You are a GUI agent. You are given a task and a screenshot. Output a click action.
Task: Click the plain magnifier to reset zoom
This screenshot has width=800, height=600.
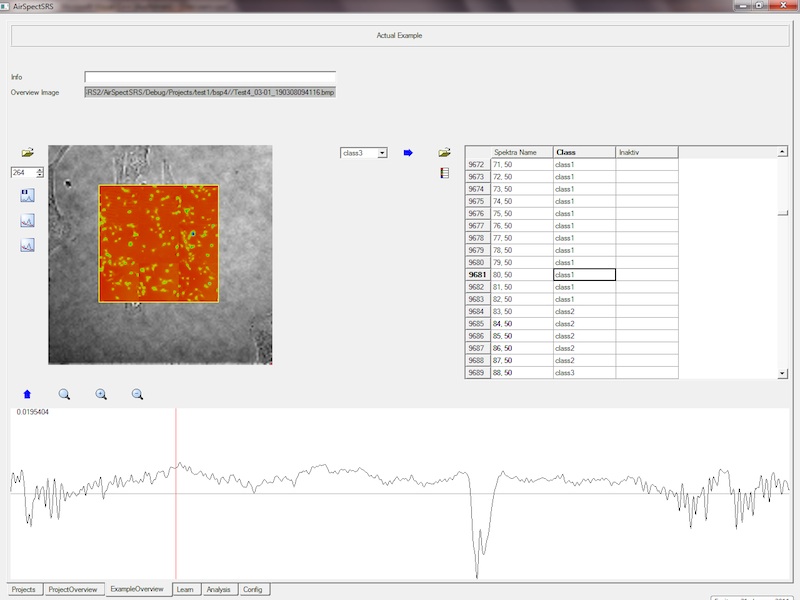point(64,395)
